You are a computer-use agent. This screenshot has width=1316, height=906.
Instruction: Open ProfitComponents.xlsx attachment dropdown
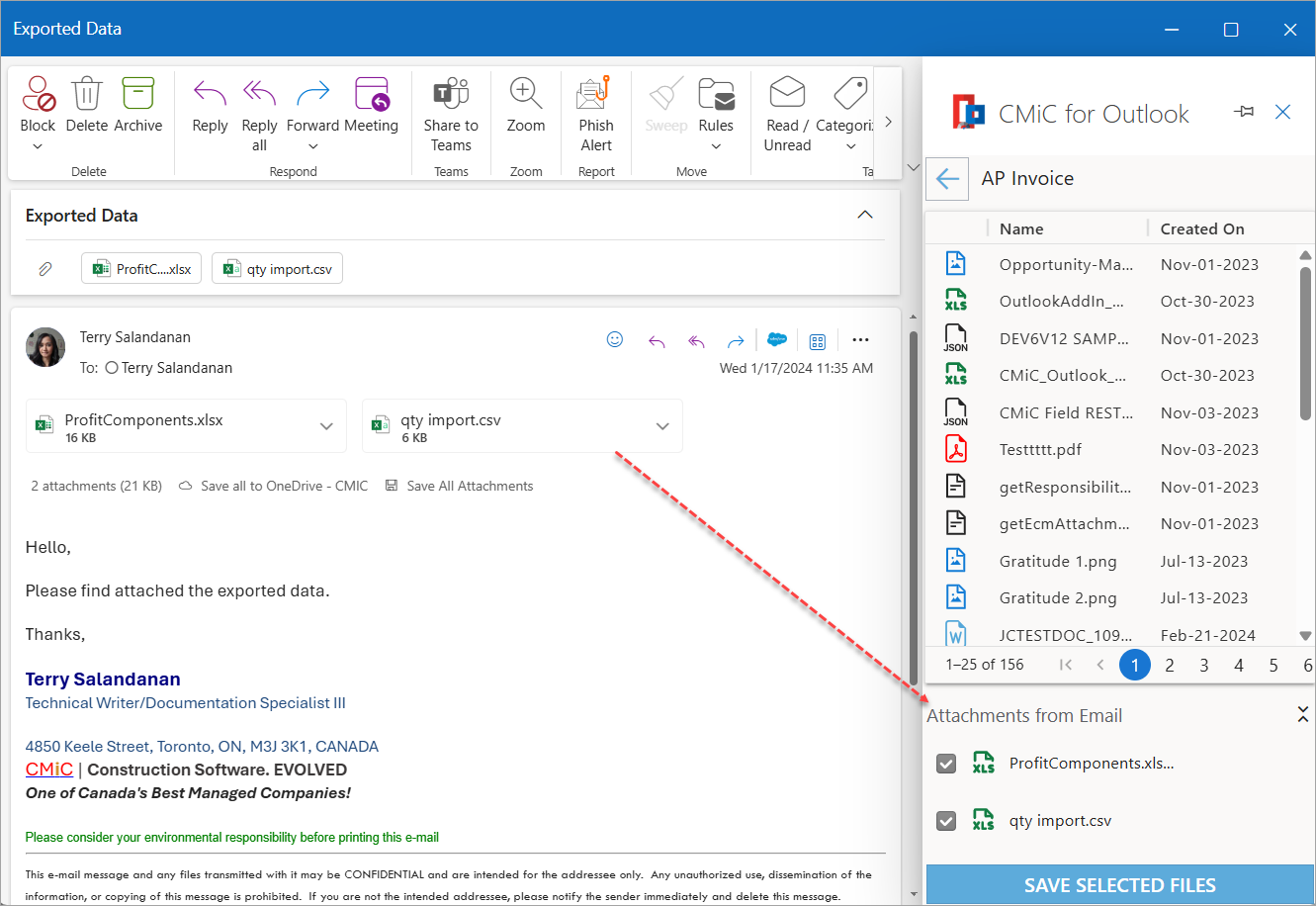click(326, 426)
